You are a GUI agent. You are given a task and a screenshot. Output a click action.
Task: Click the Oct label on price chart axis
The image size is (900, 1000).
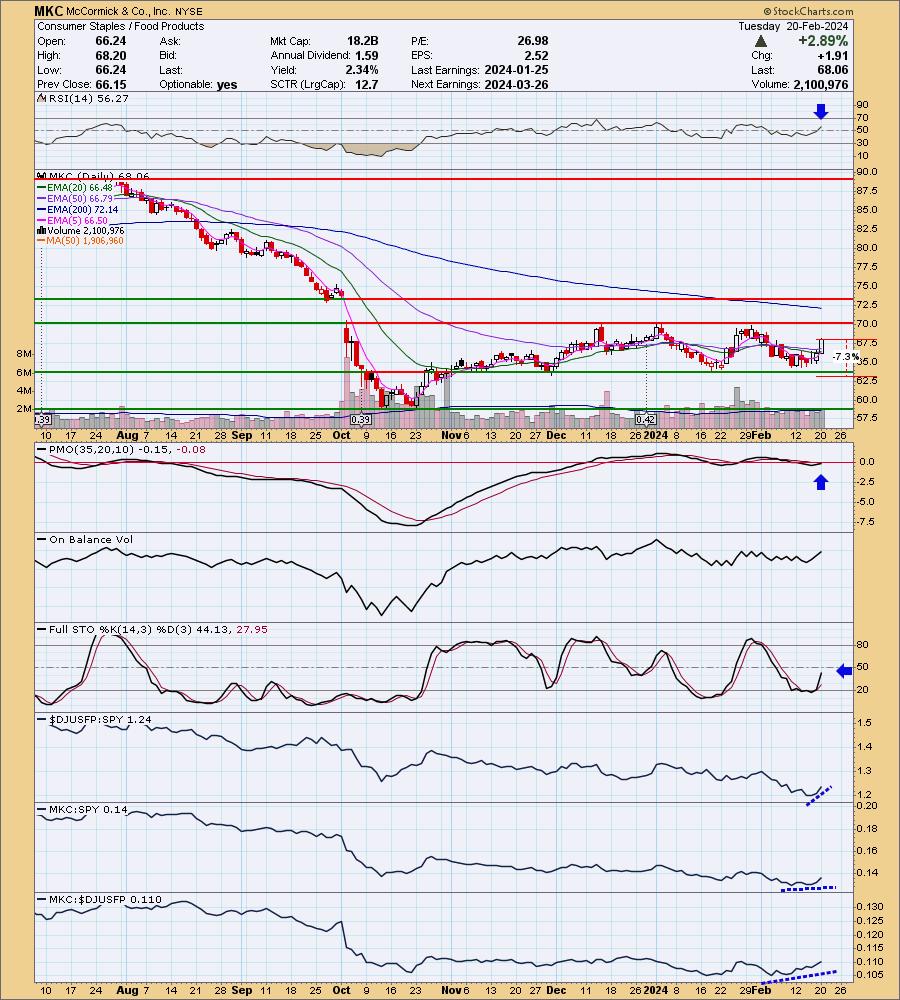coord(341,435)
